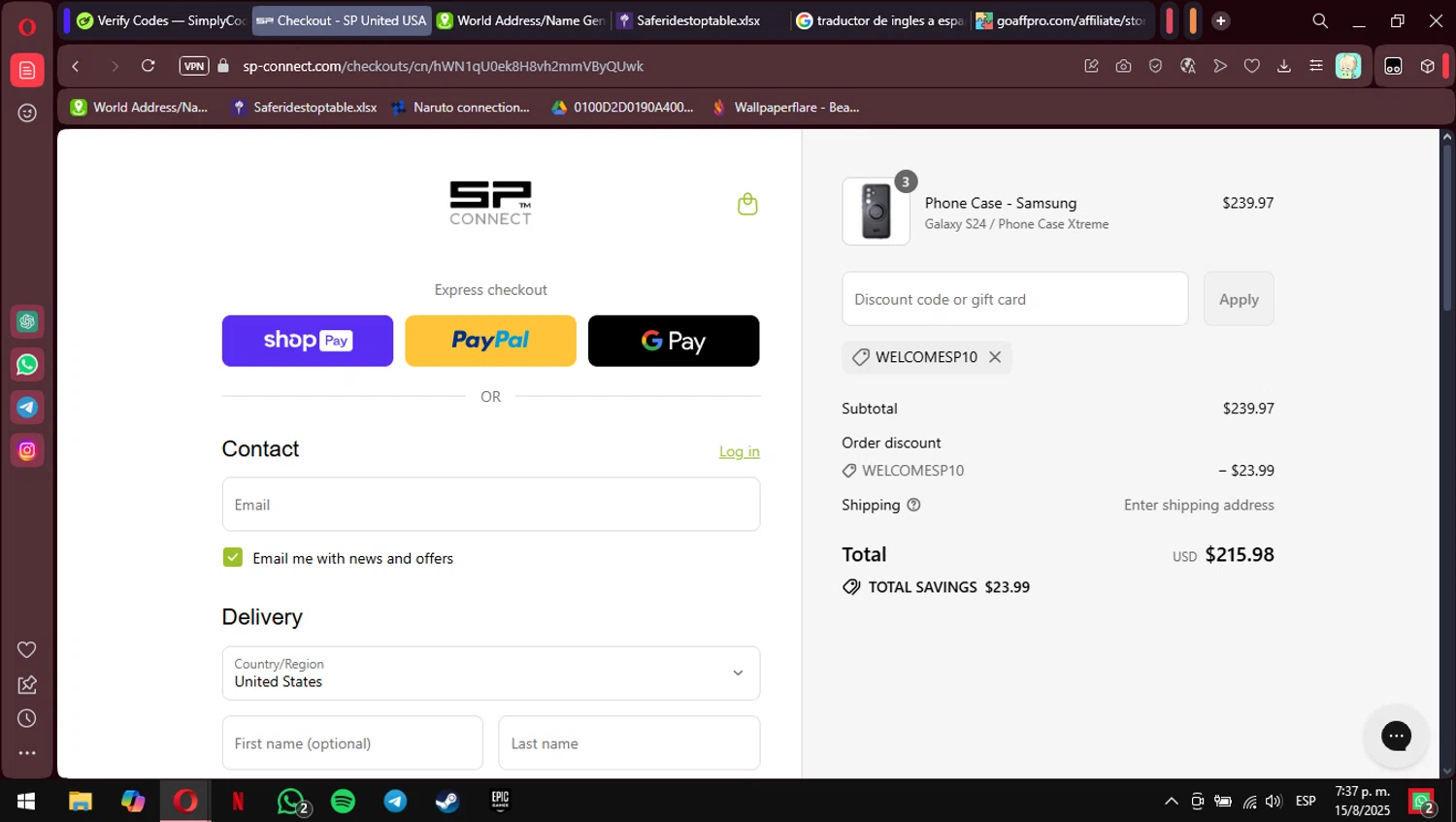Screen dimensions: 1456x822
Task: Open Wallpaperflare bookmark
Action: pos(786,108)
